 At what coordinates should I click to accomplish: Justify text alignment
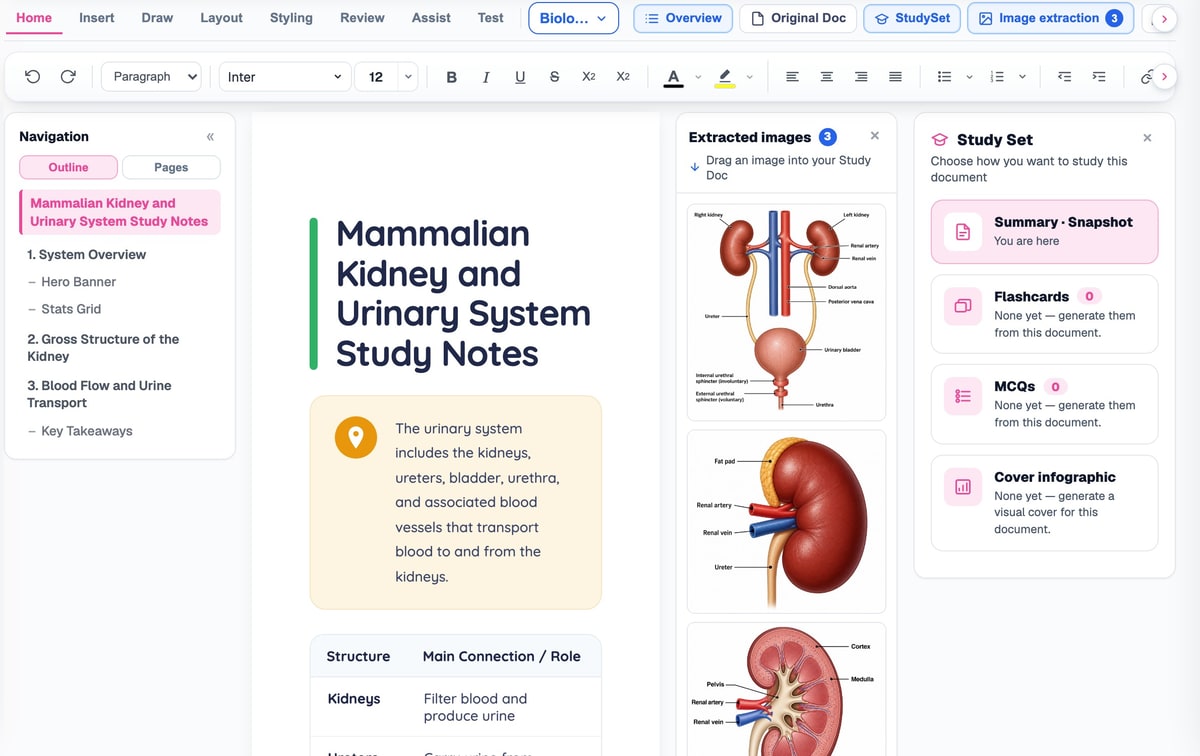point(896,77)
